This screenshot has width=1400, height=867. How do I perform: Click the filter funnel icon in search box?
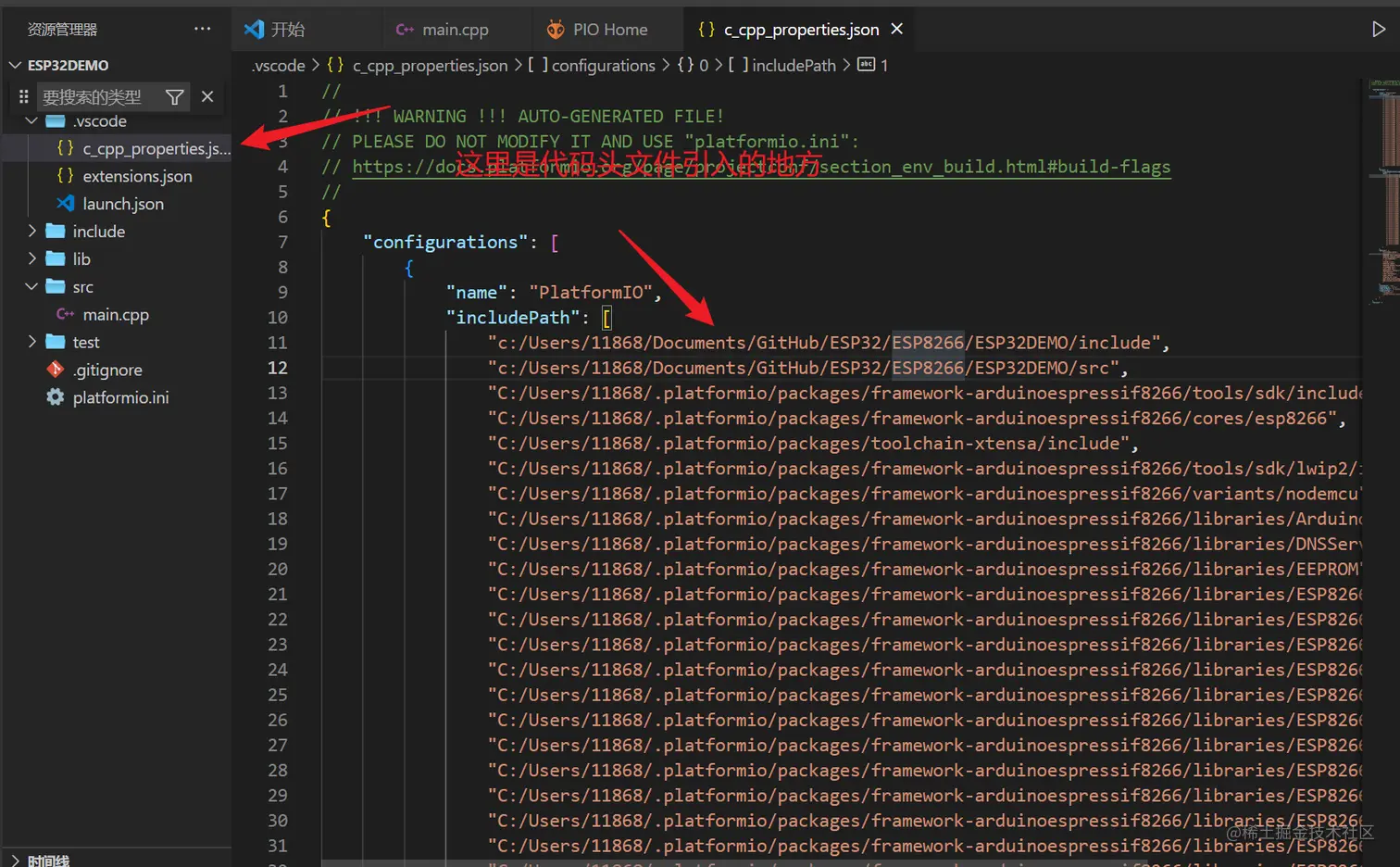[174, 97]
